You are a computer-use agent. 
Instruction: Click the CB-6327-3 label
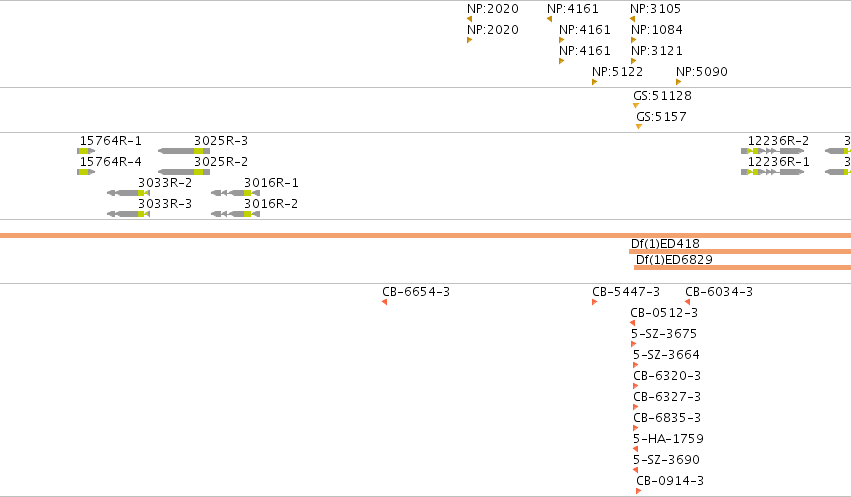click(x=667, y=397)
